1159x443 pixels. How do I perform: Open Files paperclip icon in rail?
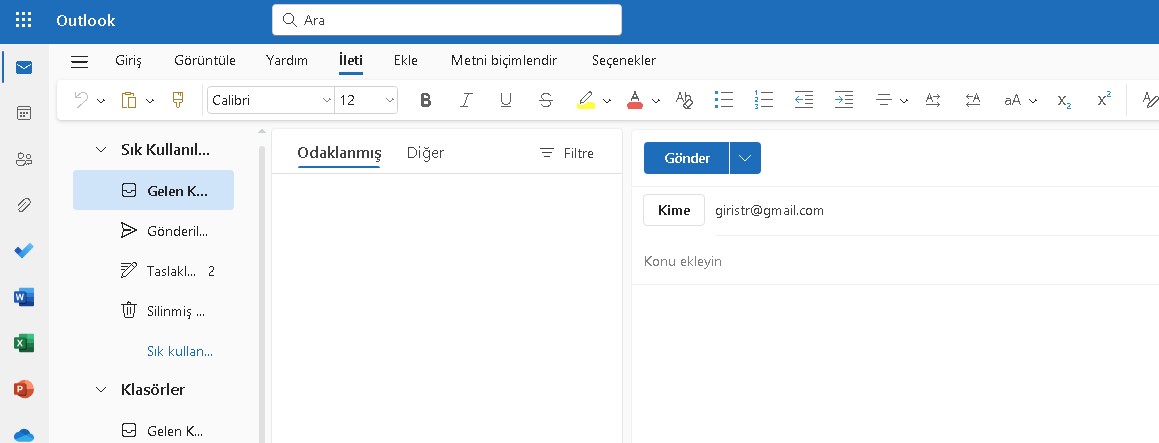pyautogui.click(x=24, y=205)
